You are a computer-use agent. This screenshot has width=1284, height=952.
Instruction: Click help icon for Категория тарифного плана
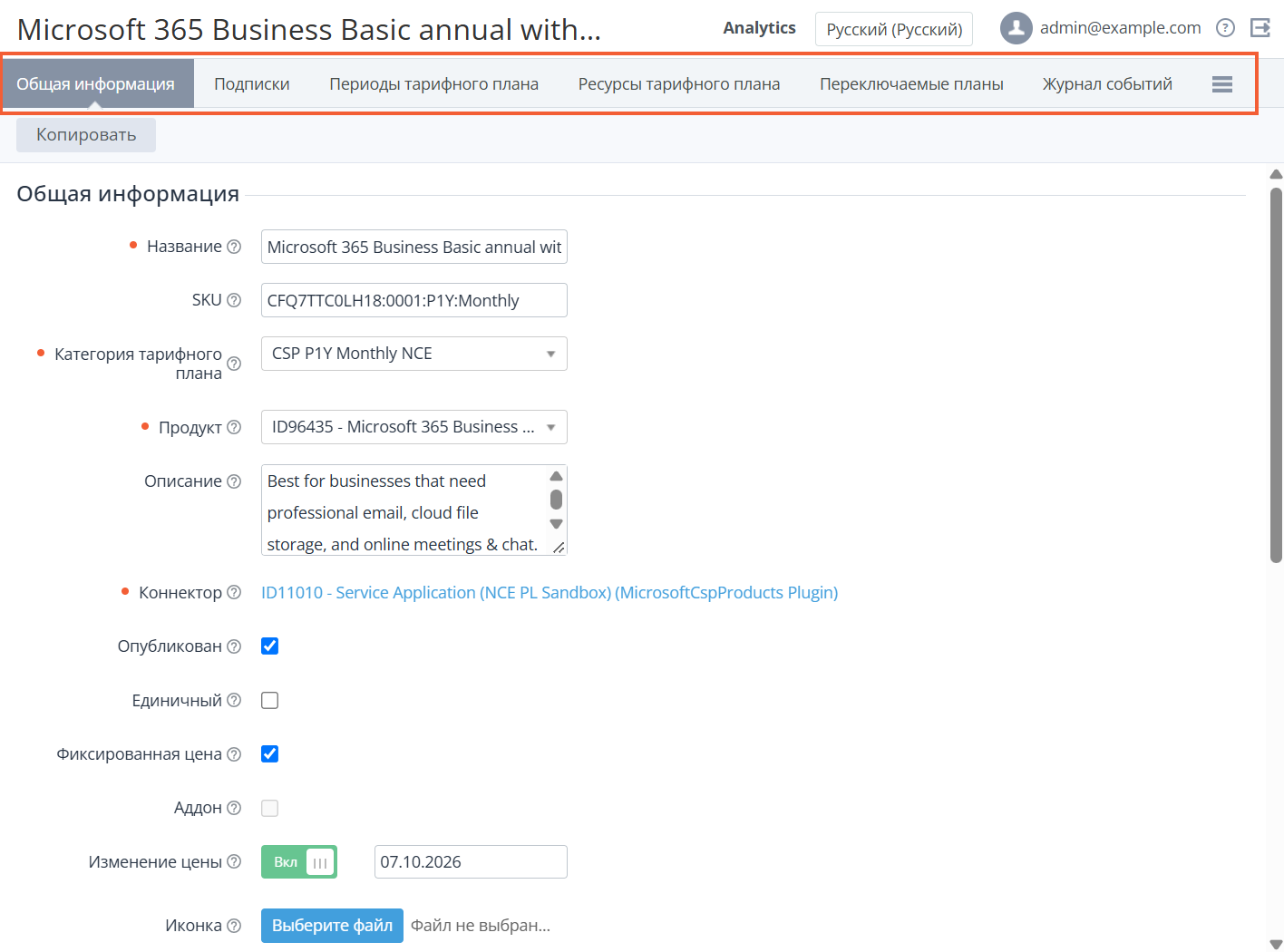click(234, 364)
